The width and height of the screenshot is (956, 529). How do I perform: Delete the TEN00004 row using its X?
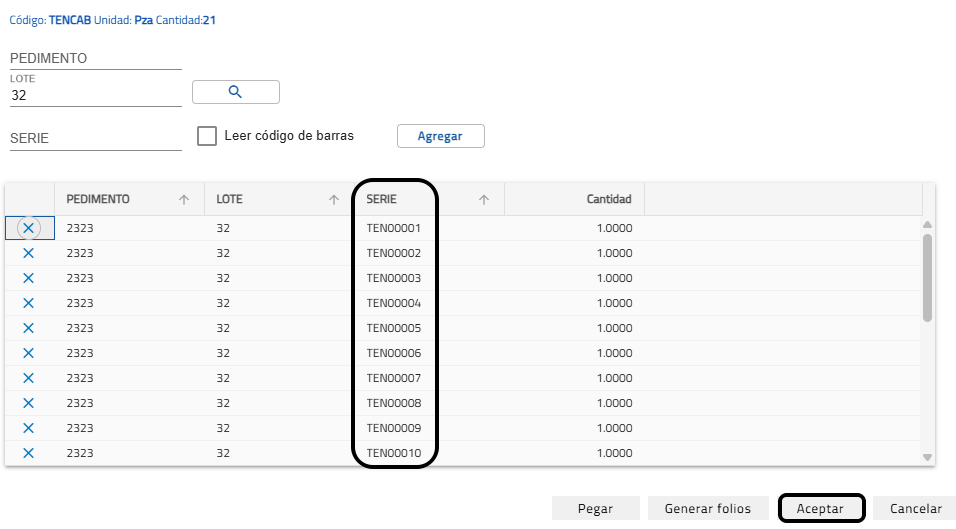(28, 303)
